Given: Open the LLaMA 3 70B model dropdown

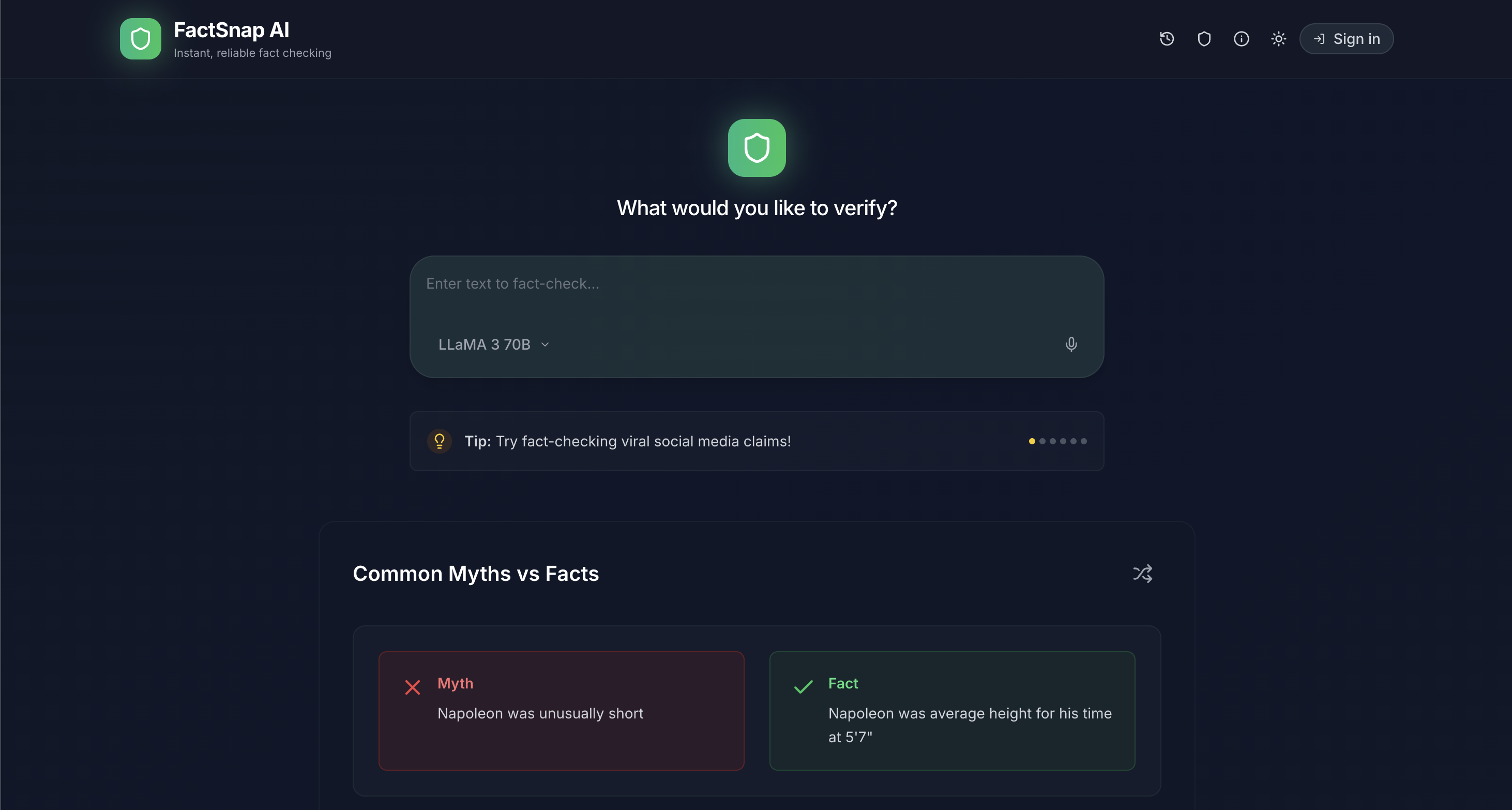Looking at the screenshot, I should (x=494, y=344).
